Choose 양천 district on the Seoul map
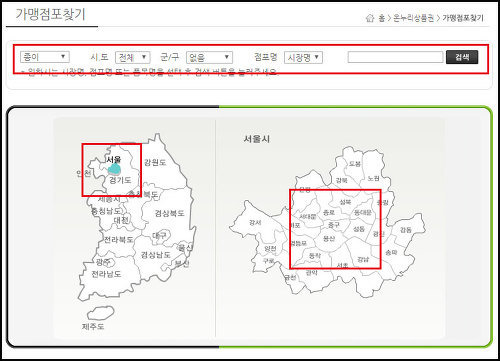Viewport: 500px width, 361px height. [270, 248]
